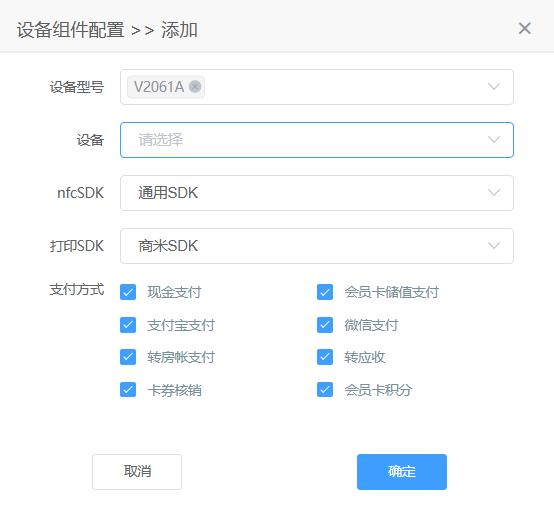554x507 pixels.
Task: Toggle 会员卡储值支付 checkbox
Action: [x=325, y=292]
